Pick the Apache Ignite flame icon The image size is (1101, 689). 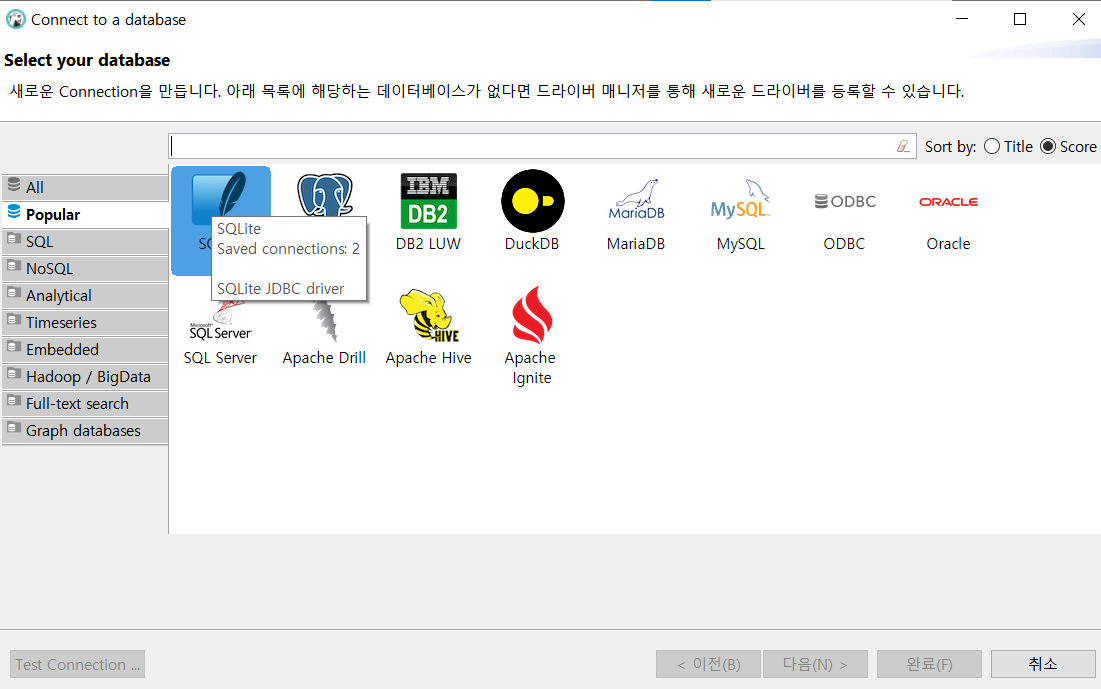point(532,315)
